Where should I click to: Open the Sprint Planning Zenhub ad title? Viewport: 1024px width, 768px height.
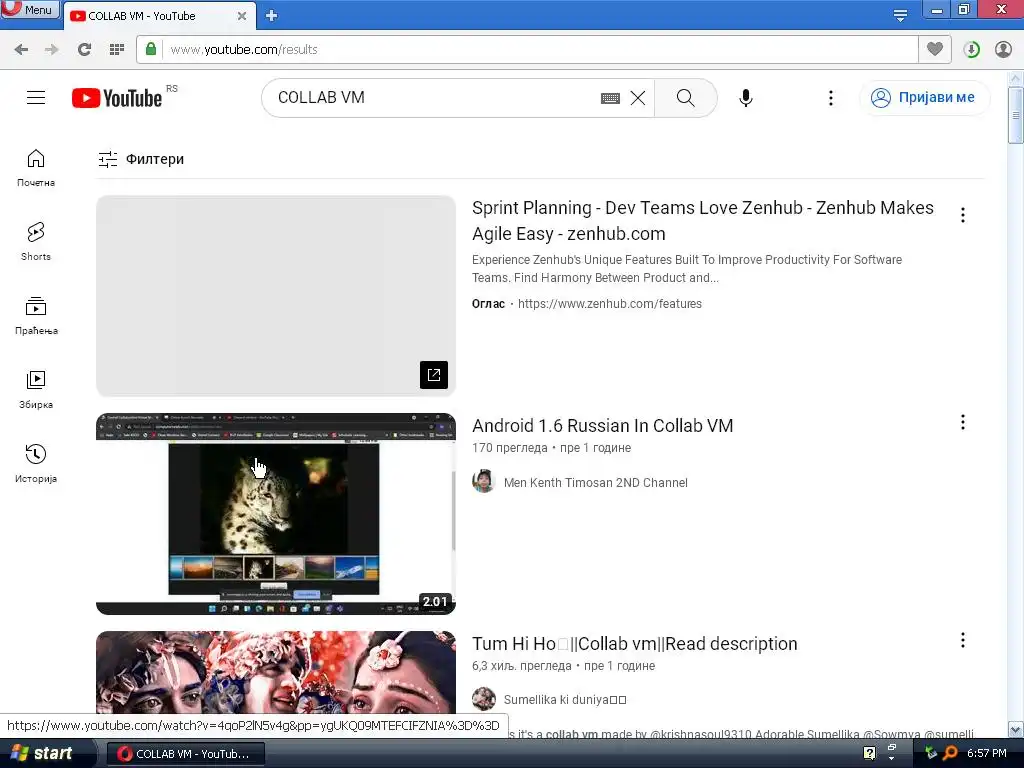coord(703,221)
